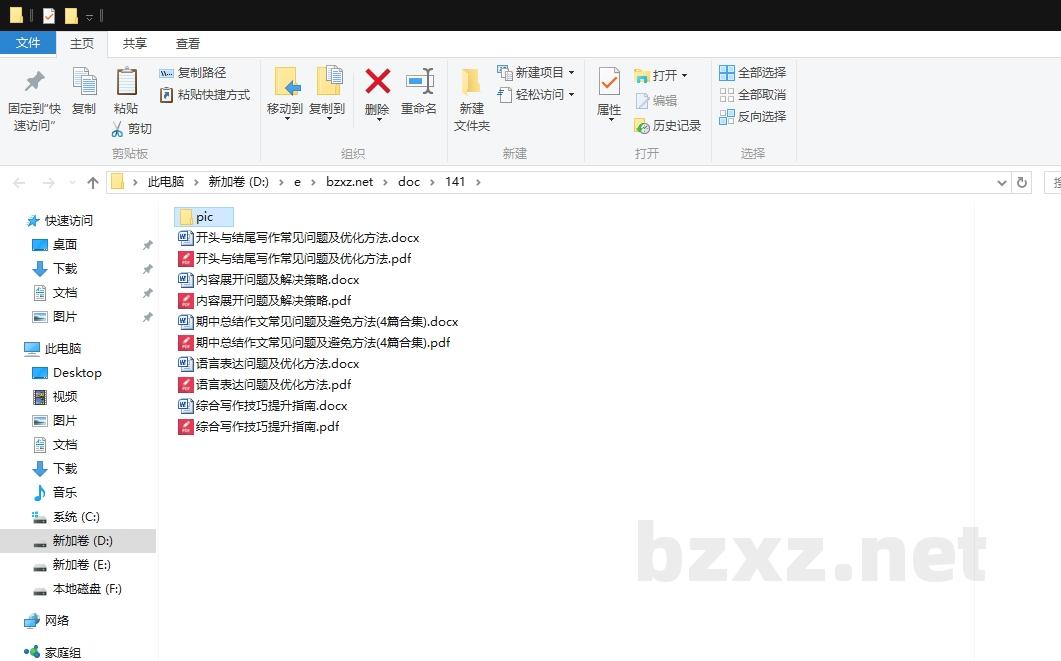Click the Rename icon in ribbon

419,82
